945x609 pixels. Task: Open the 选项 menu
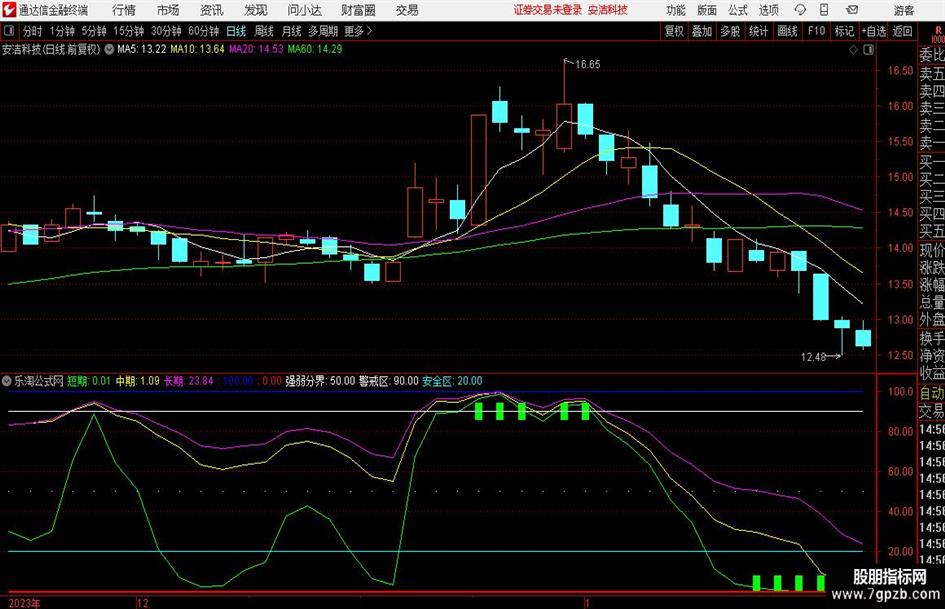click(768, 10)
